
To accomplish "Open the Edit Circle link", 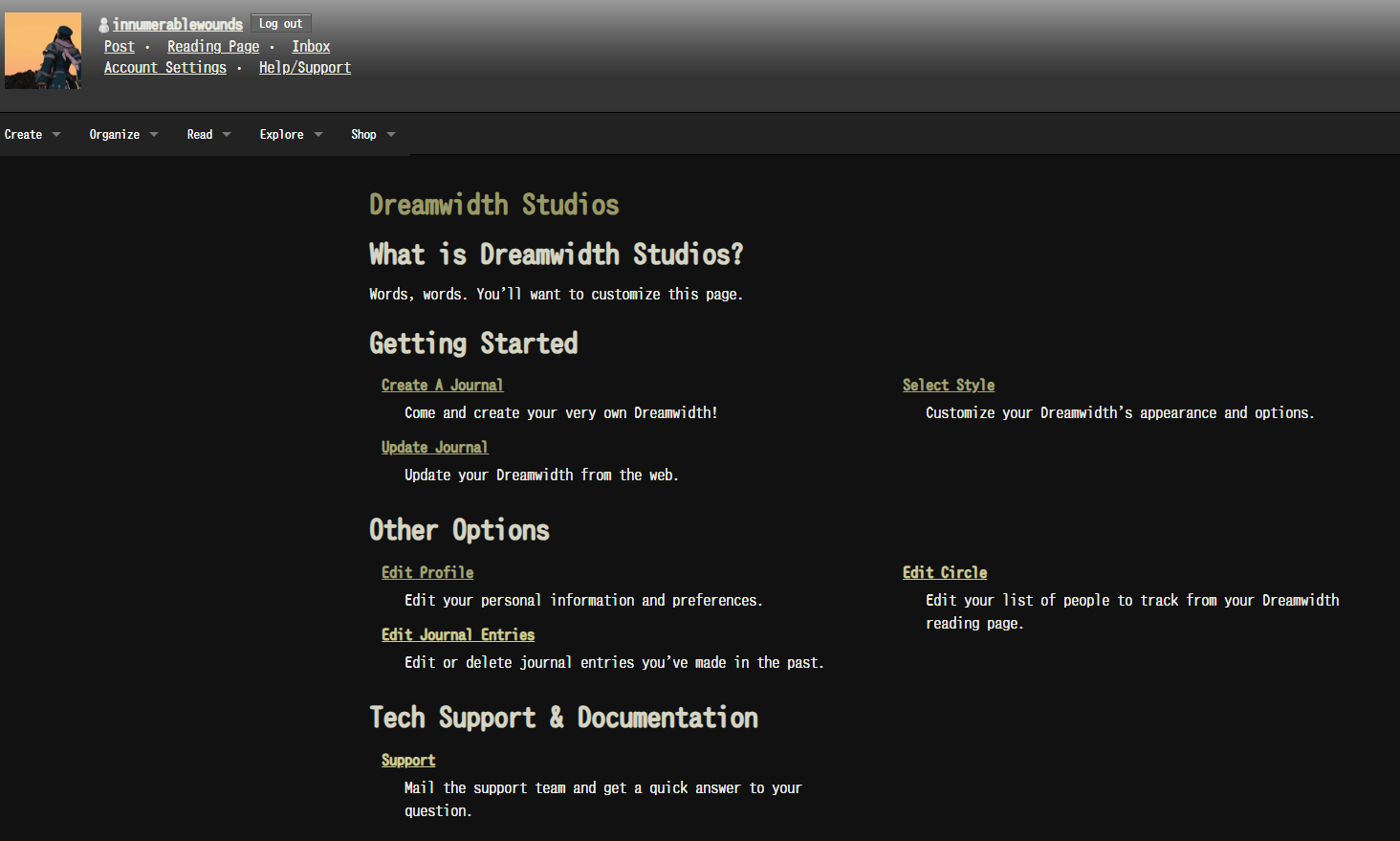I will coord(945,573).
